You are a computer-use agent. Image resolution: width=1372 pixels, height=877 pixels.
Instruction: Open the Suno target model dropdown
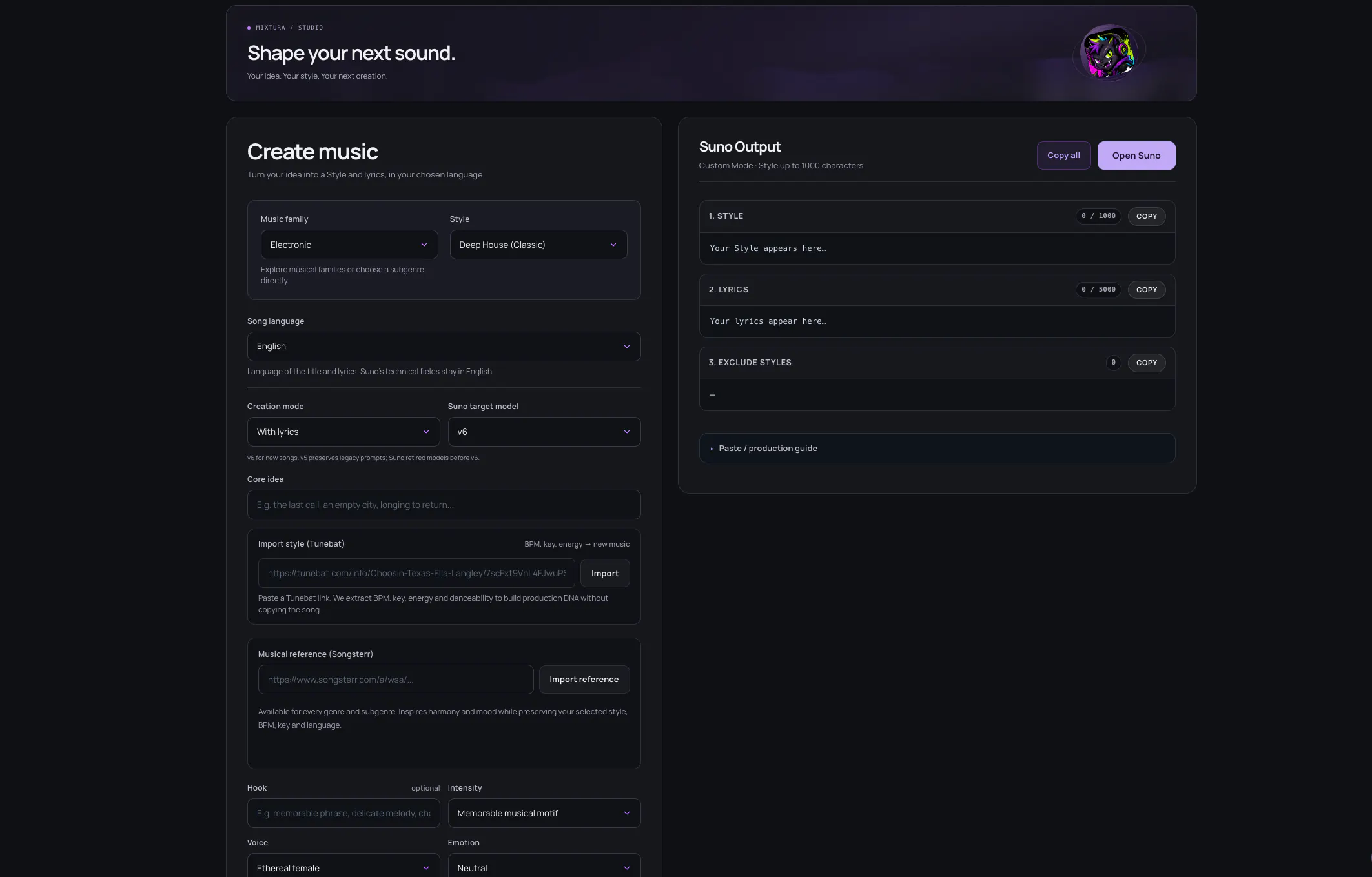[544, 432]
